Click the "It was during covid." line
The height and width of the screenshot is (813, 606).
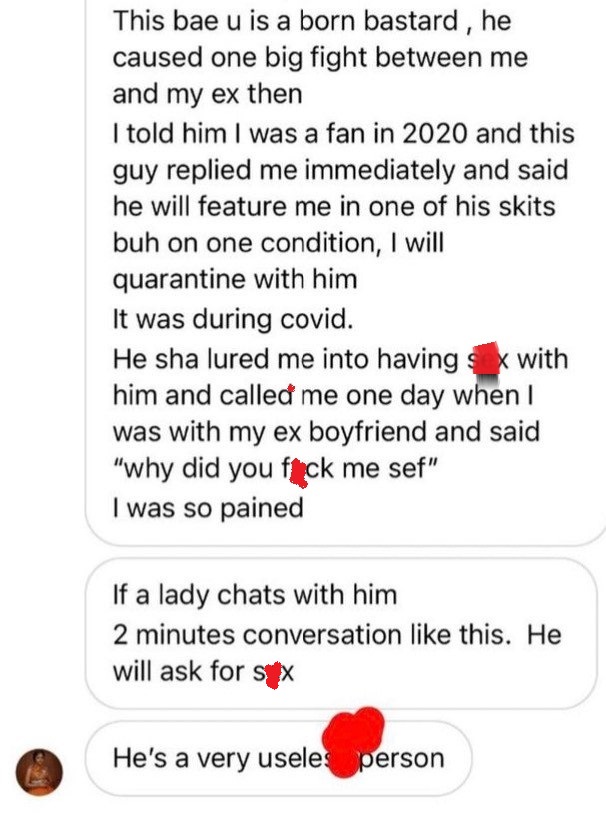click(233, 319)
